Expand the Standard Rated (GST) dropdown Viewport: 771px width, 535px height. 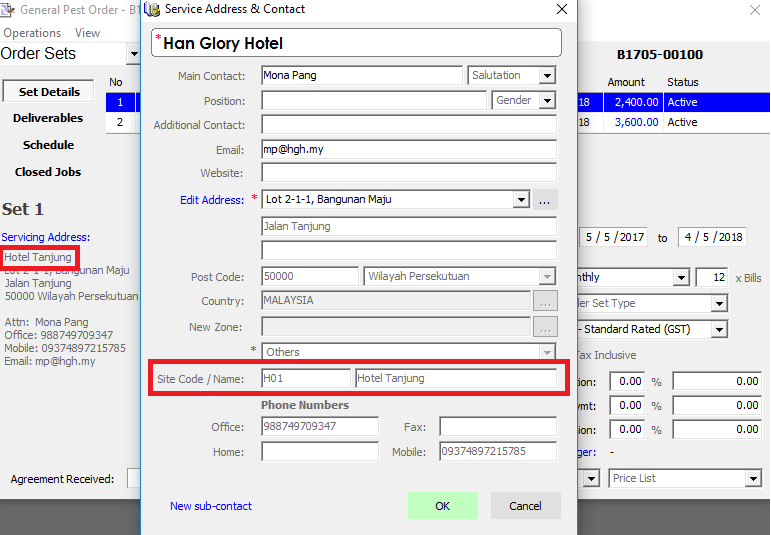click(x=719, y=329)
